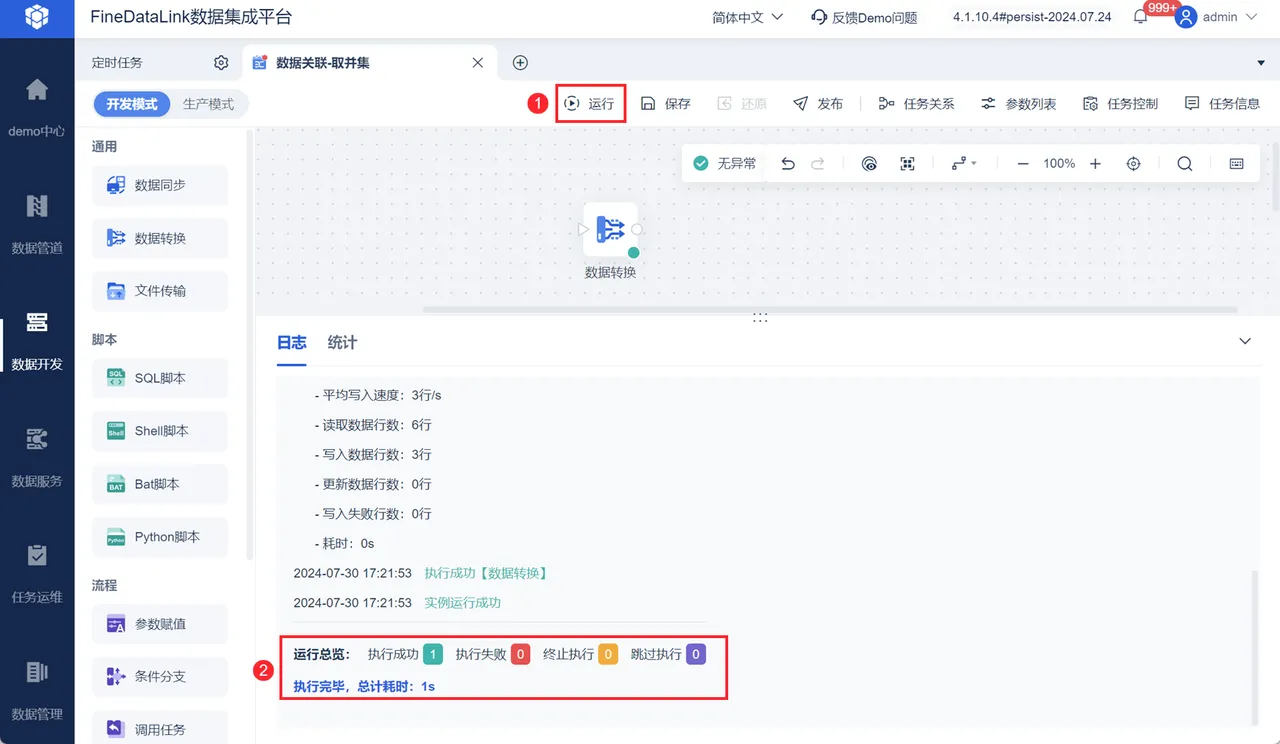Click the 数据转换 node output port circle
The height and width of the screenshot is (744, 1280).
(x=637, y=229)
